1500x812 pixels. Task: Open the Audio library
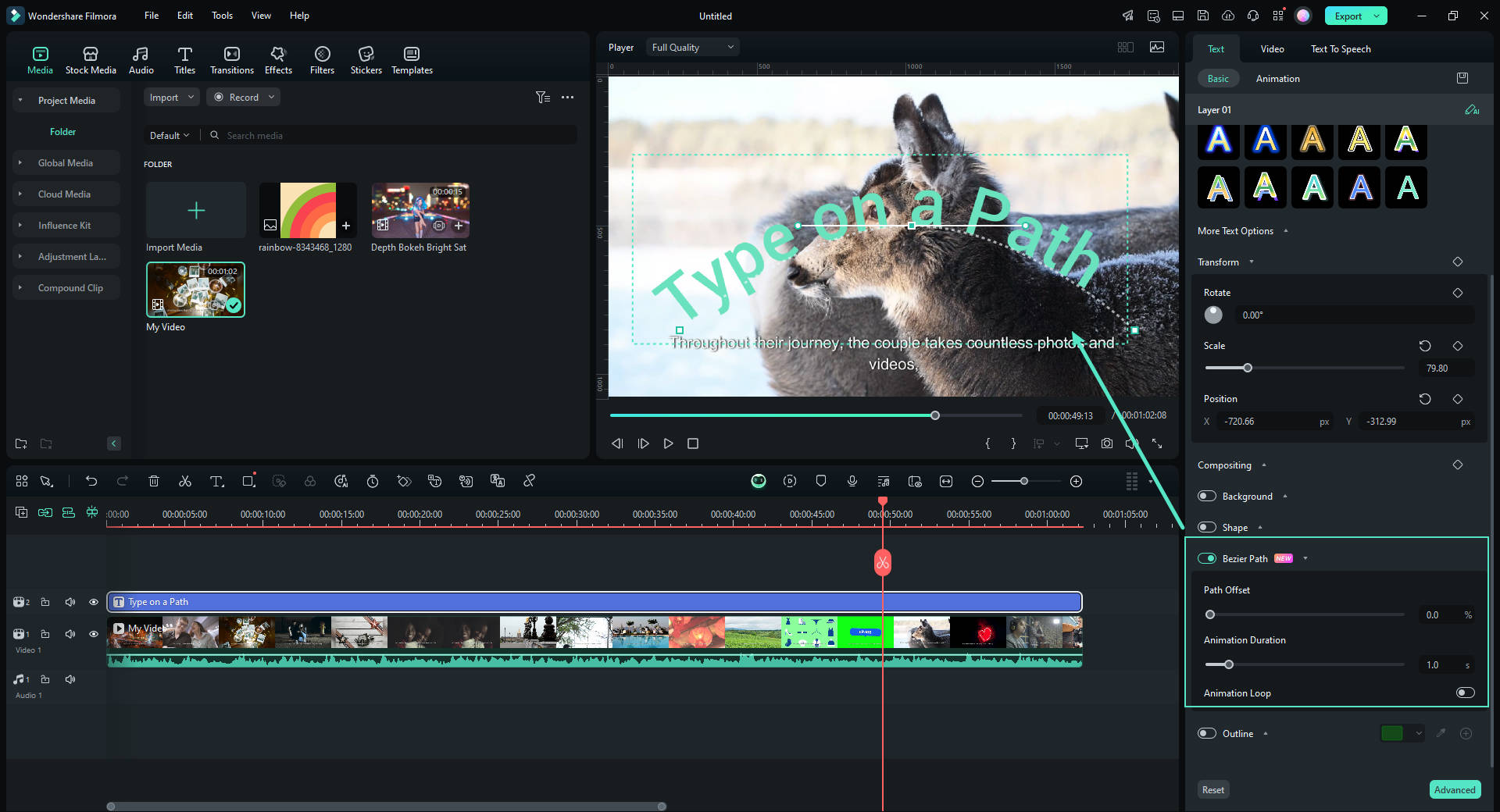click(x=141, y=60)
